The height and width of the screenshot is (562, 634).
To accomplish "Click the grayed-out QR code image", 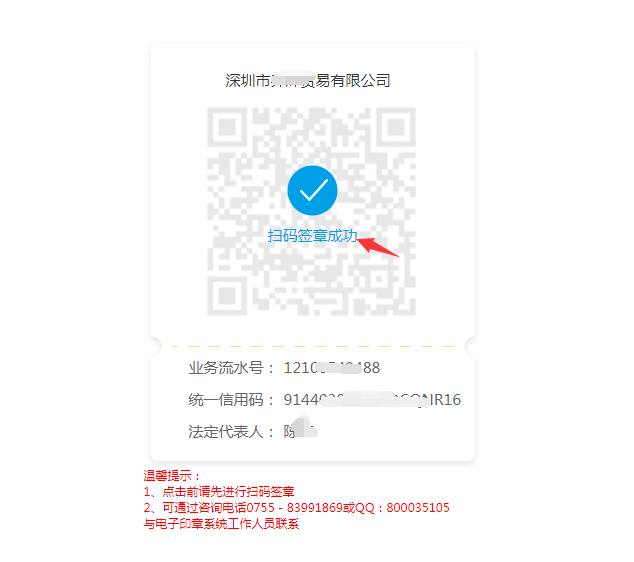I will [311, 211].
